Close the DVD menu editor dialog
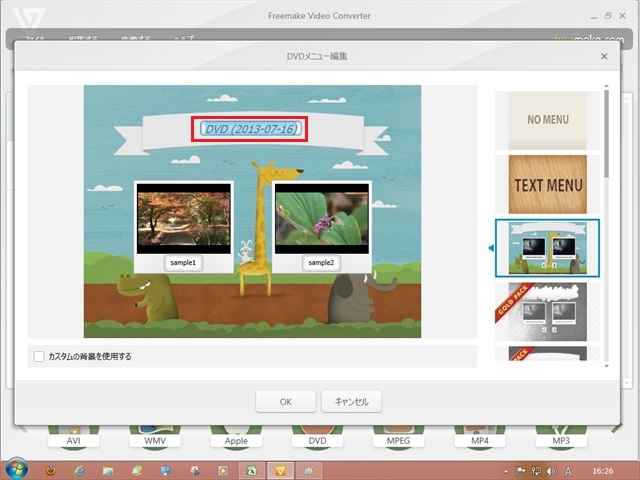The image size is (640, 480). 604,57
